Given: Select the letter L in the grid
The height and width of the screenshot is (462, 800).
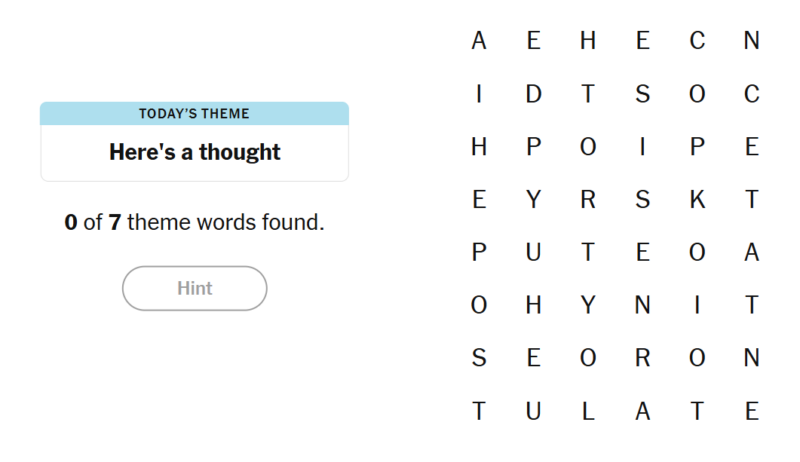Looking at the screenshot, I should pyautogui.click(x=588, y=411).
